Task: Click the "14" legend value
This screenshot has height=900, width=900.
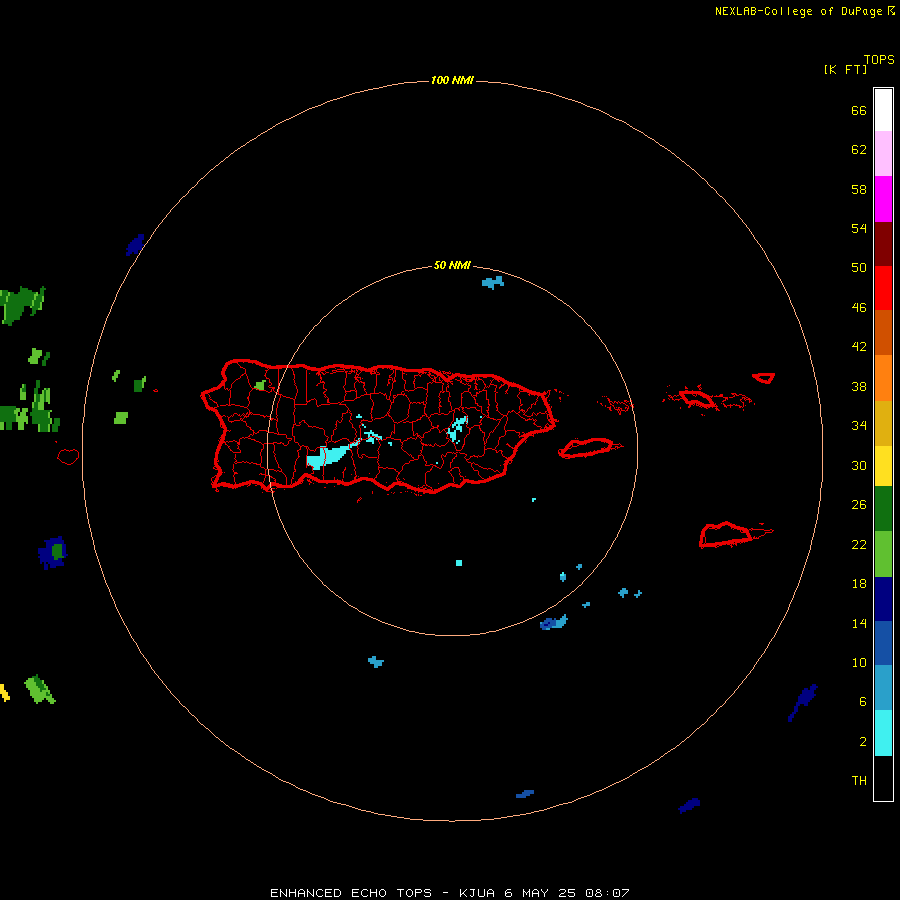Action: pyautogui.click(x=859, y=623)
